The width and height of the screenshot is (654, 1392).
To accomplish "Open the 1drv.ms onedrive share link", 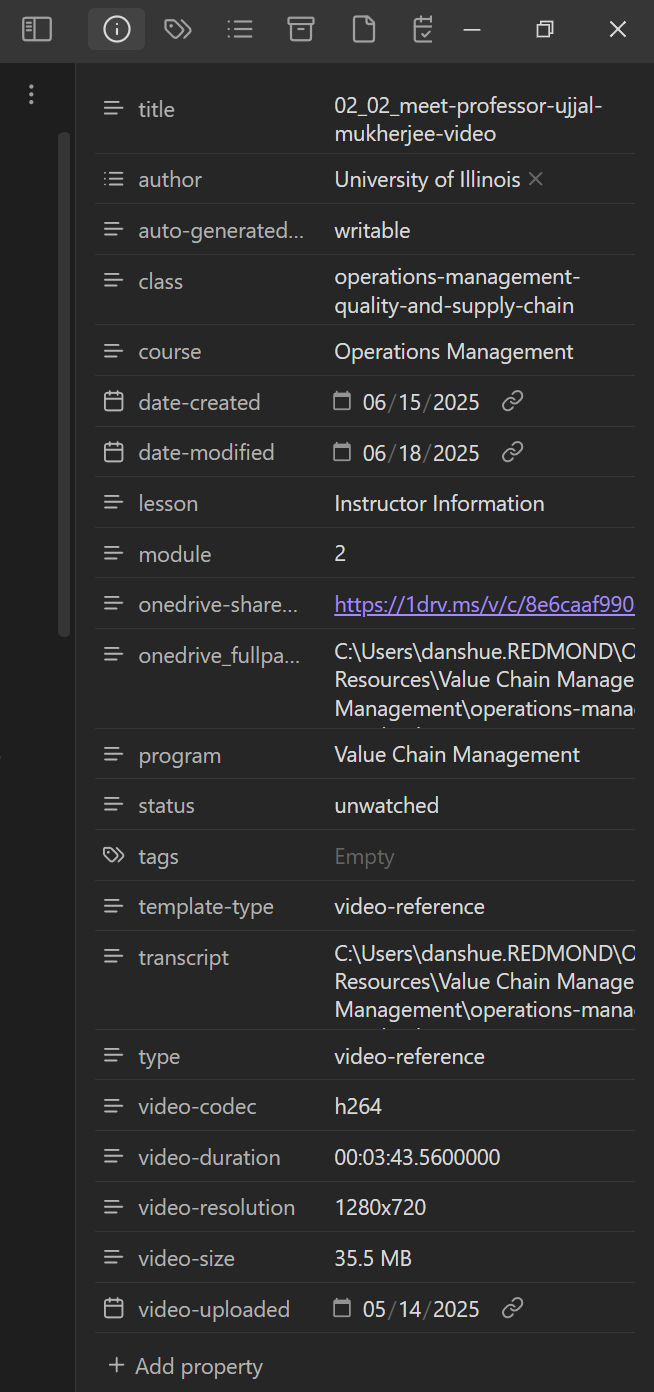I will (x=484, y=604).
